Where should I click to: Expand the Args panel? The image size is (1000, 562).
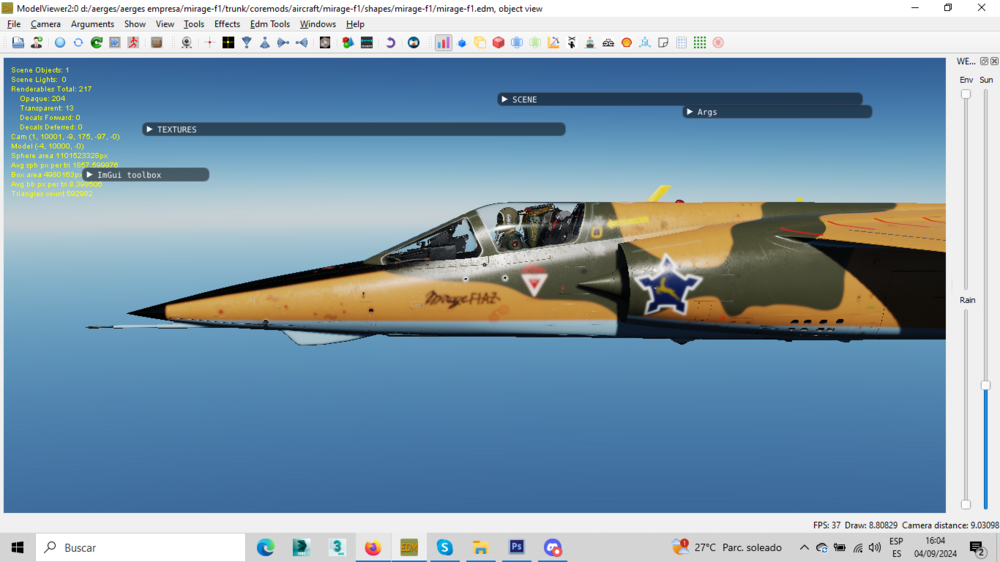(690, 112)
